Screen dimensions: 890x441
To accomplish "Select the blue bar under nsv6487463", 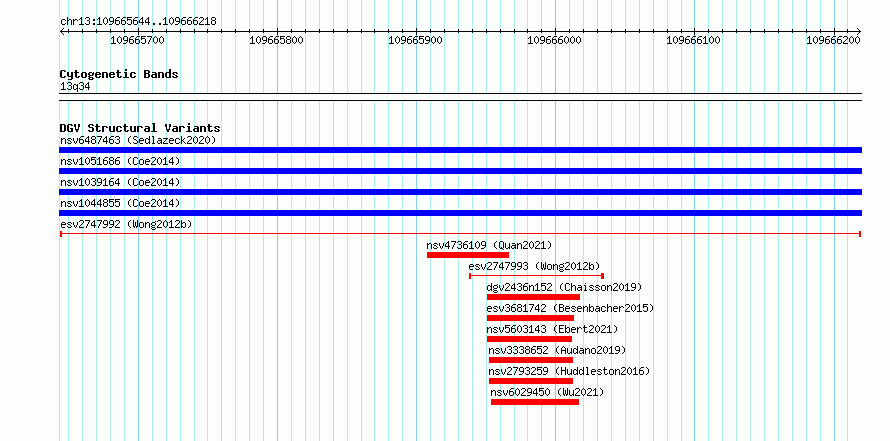I will pyautogui.click(x=460, y=150).
